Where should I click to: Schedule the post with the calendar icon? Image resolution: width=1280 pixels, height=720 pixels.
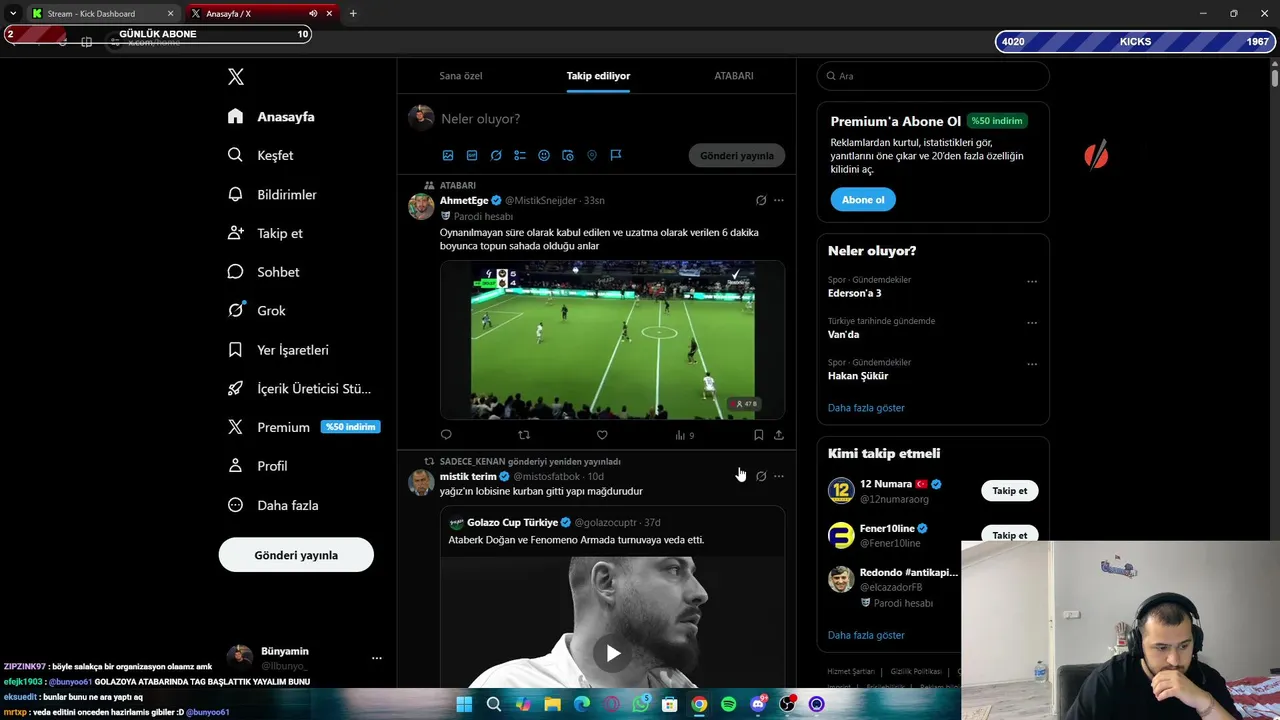pos(568,155)
